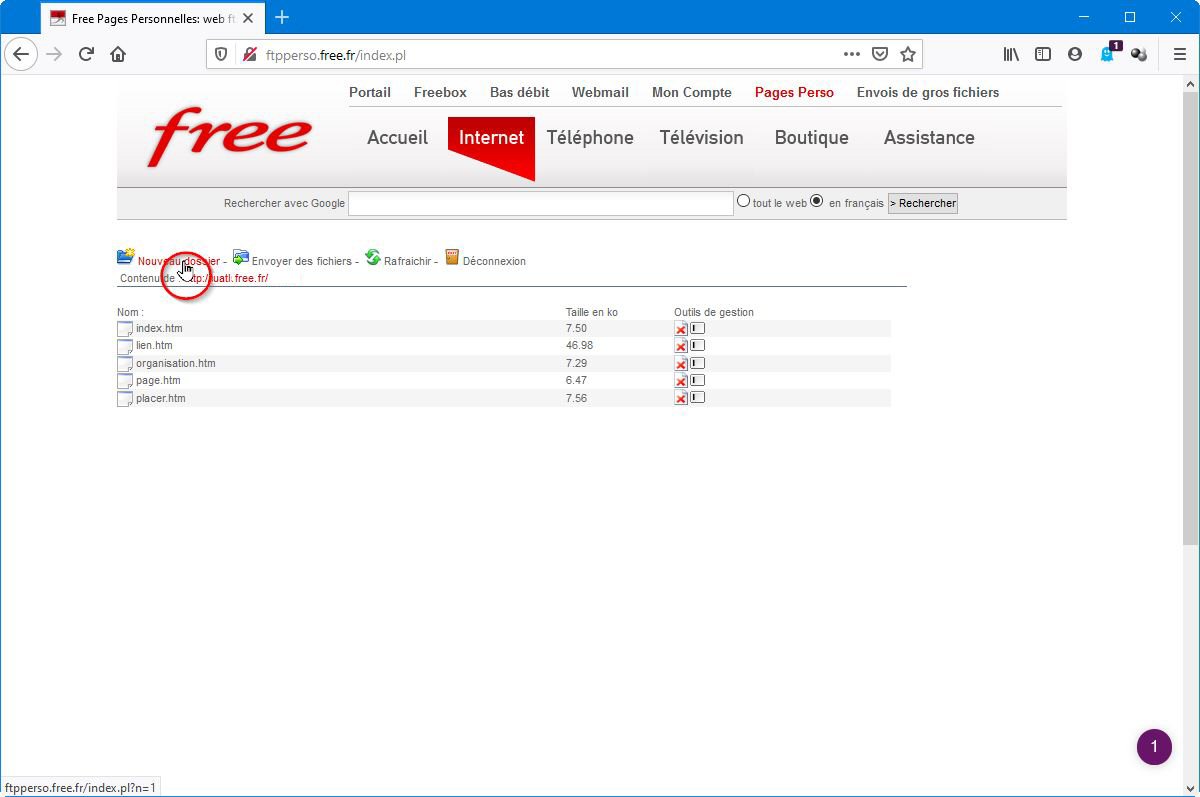Delete placer.htm with its red X icon
The height and width of the screenshot is (797, 1200).
[681, 398]
